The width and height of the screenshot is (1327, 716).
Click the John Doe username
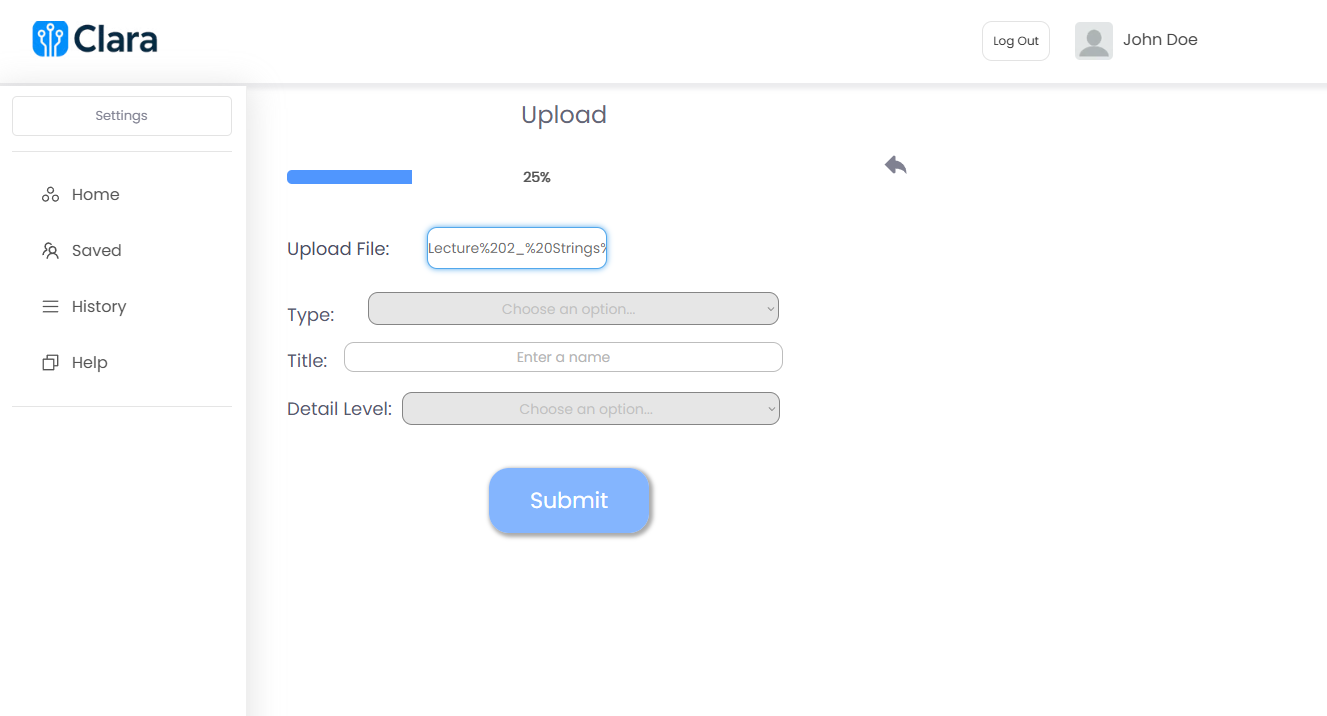pos(1160,40)
